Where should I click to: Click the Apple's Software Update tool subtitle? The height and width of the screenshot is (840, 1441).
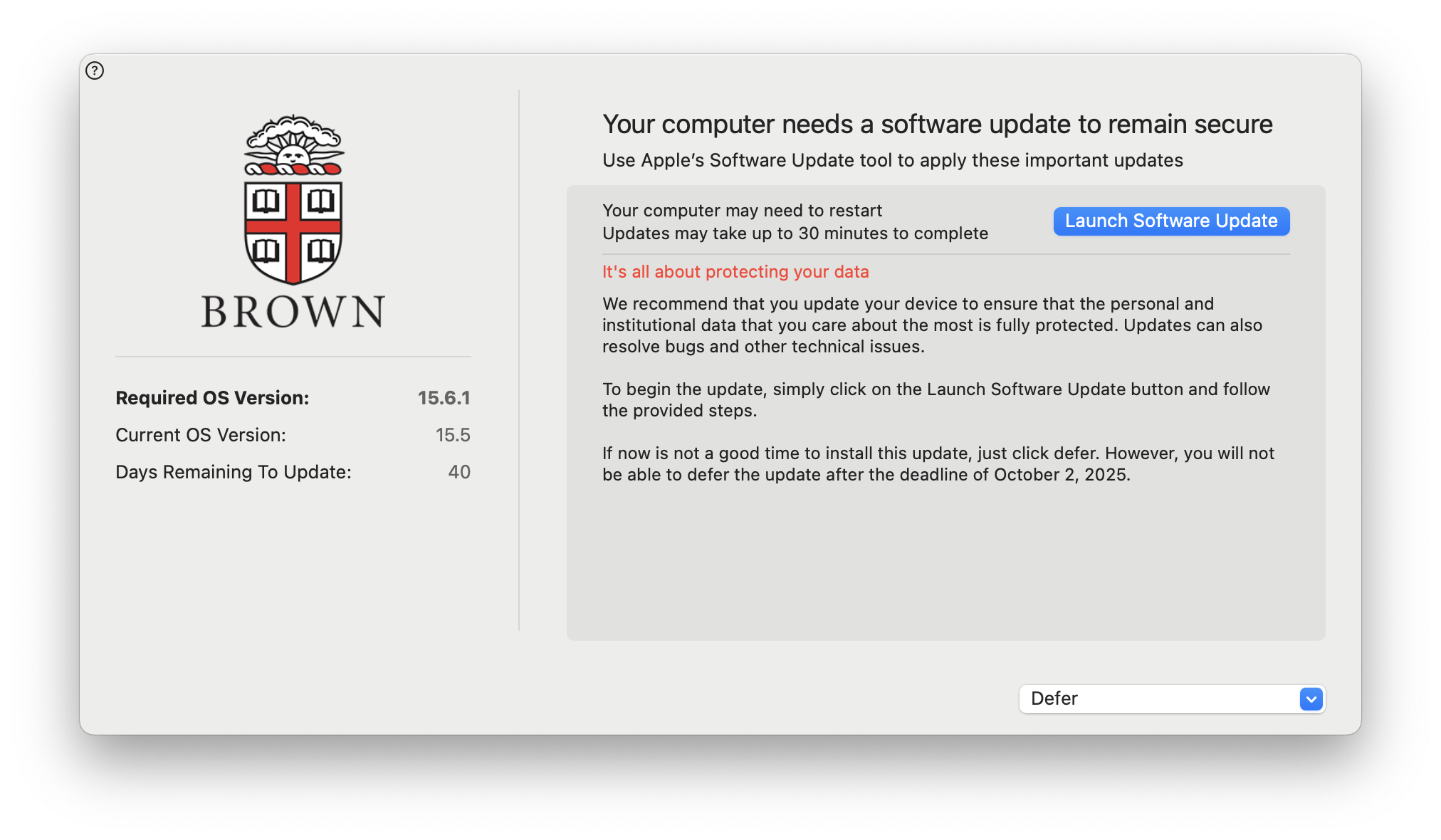893,160
